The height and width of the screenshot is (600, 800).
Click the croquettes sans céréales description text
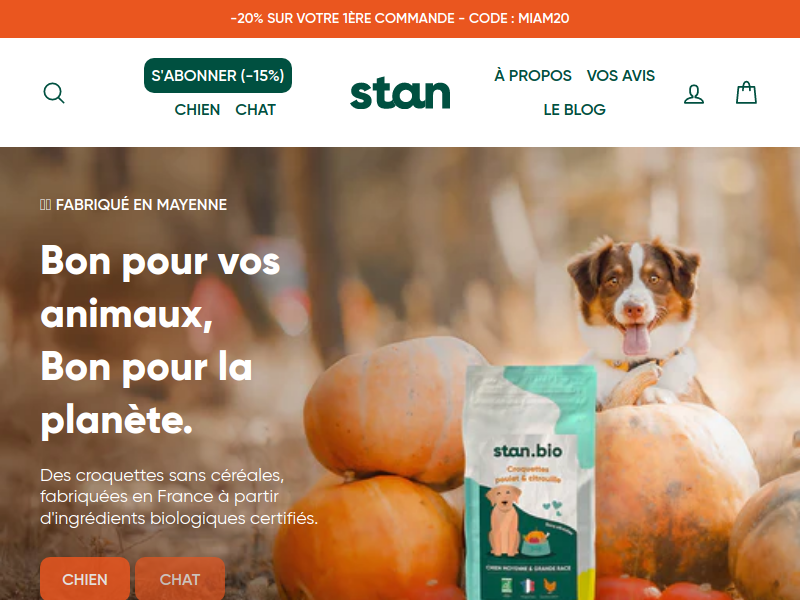(179, 496)
